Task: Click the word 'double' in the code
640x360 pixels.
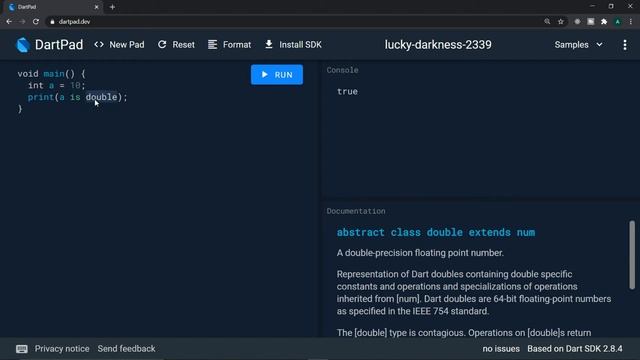Action: click(x=101, y=97)
